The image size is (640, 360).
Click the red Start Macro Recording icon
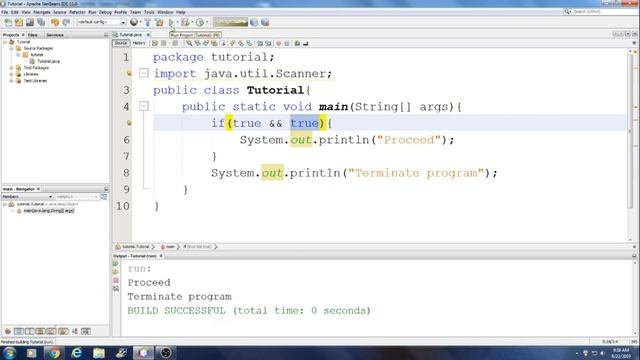(279, 43)
